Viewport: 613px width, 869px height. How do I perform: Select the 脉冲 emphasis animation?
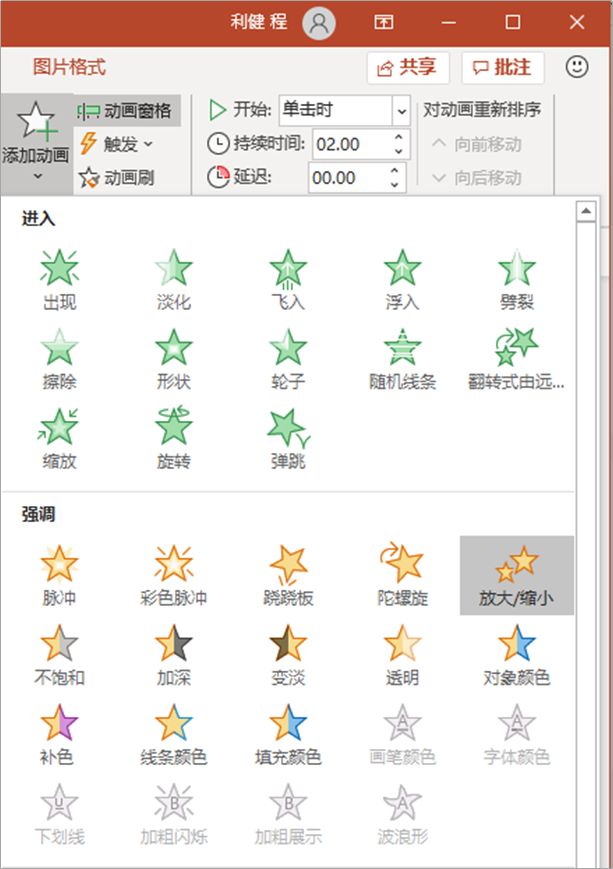click(x=59, y=575)
